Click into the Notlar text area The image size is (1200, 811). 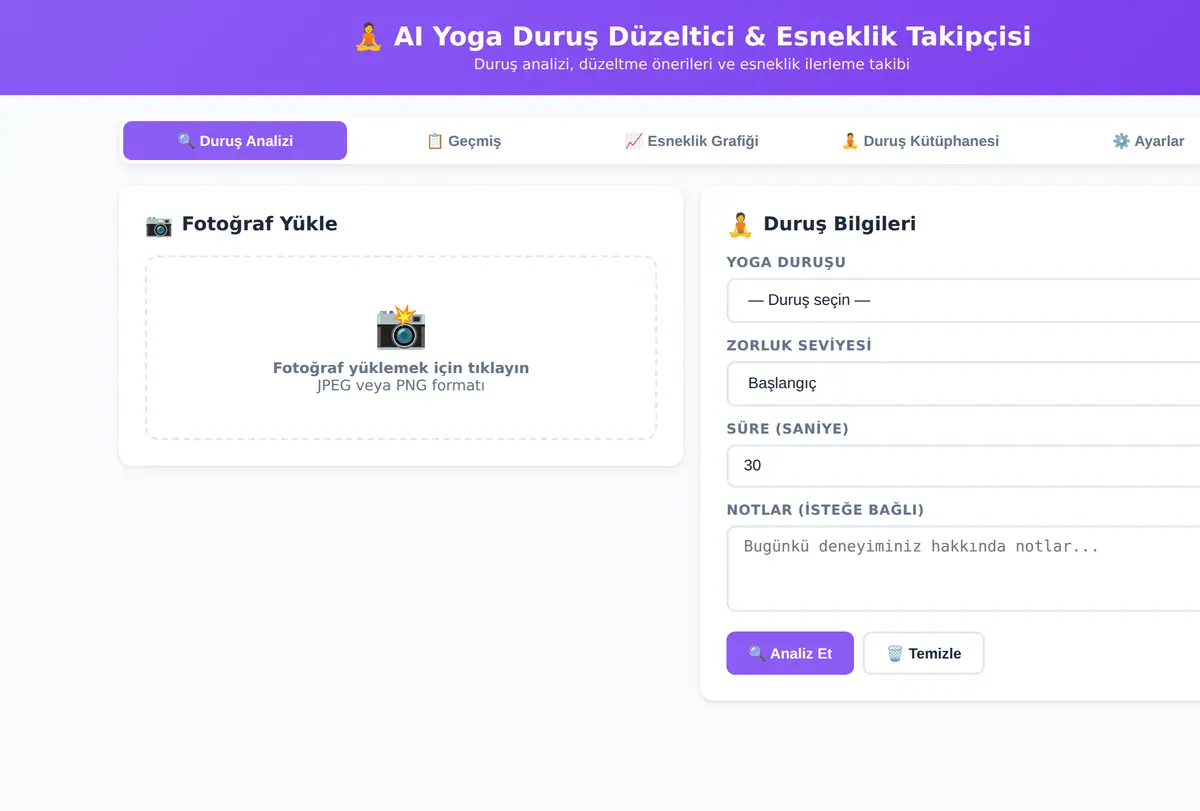pos(963,568)
